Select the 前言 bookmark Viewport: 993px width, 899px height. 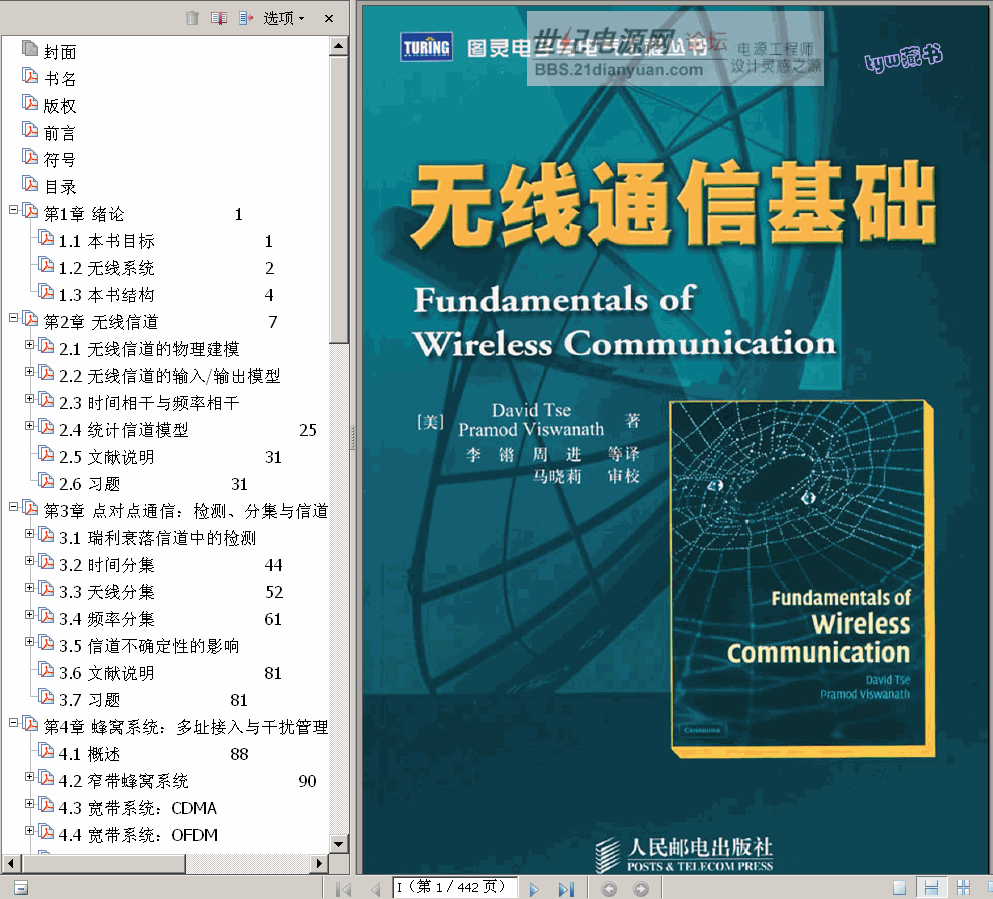60,133
